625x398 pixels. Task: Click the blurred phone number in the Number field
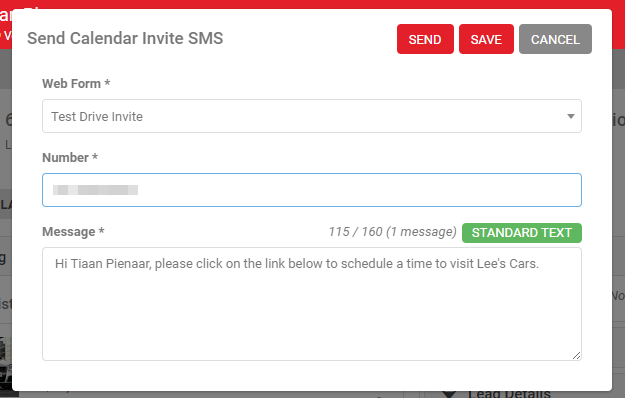click(x=95, y=190)
